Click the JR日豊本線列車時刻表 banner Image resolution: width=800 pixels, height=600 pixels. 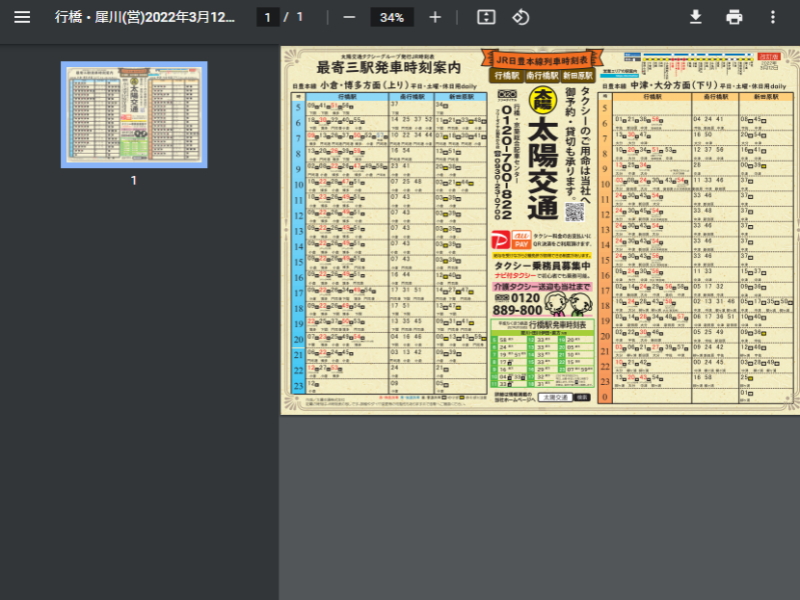point(542,60)
